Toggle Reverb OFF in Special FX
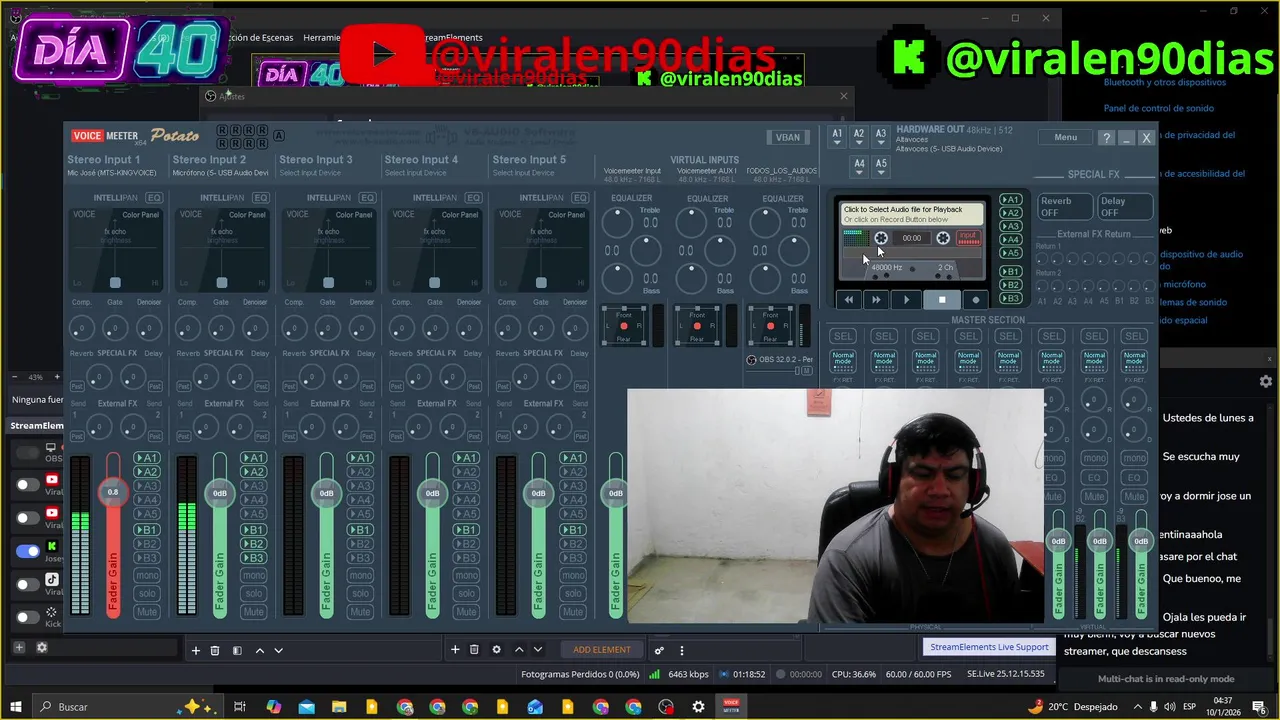The width and height of the screenshot is (1280, 720). click(1063, 207)
